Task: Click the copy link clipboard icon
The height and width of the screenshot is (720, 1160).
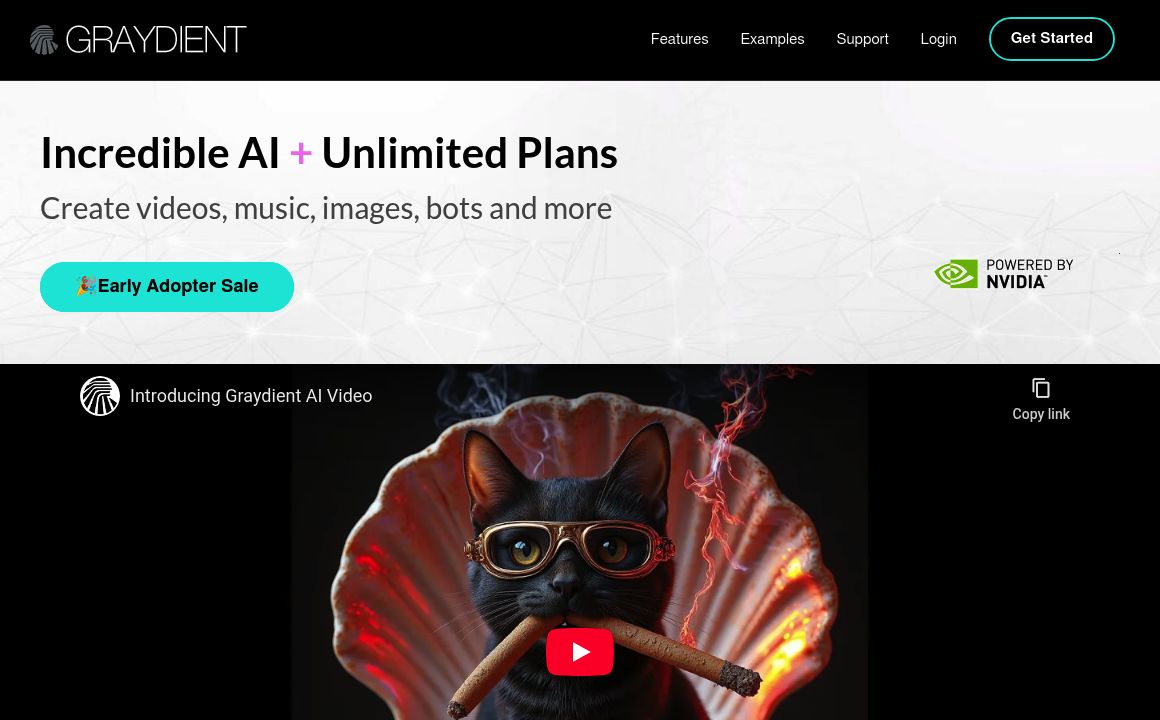Action: pos(1041,388)
